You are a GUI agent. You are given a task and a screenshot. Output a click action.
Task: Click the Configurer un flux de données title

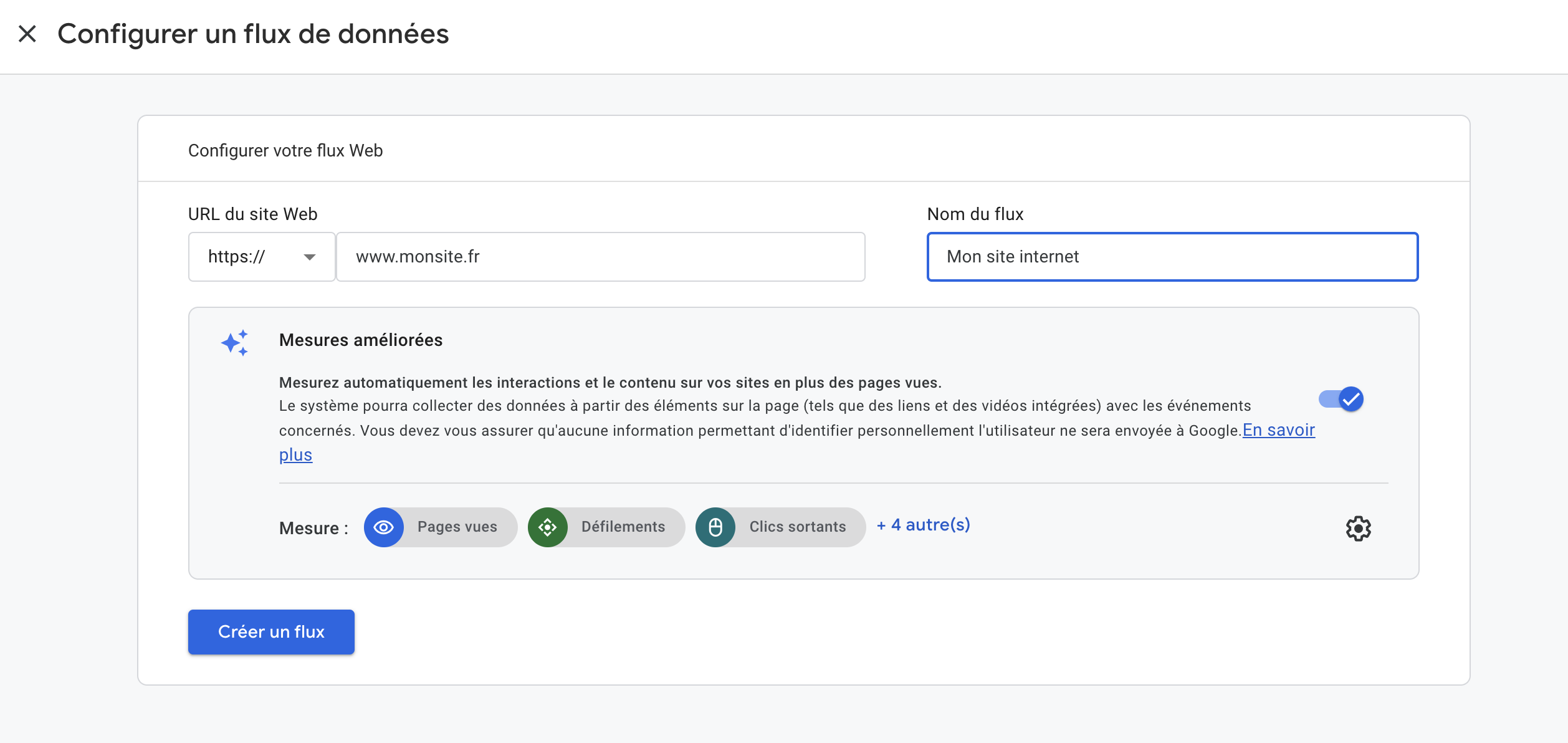pos(253,34)
